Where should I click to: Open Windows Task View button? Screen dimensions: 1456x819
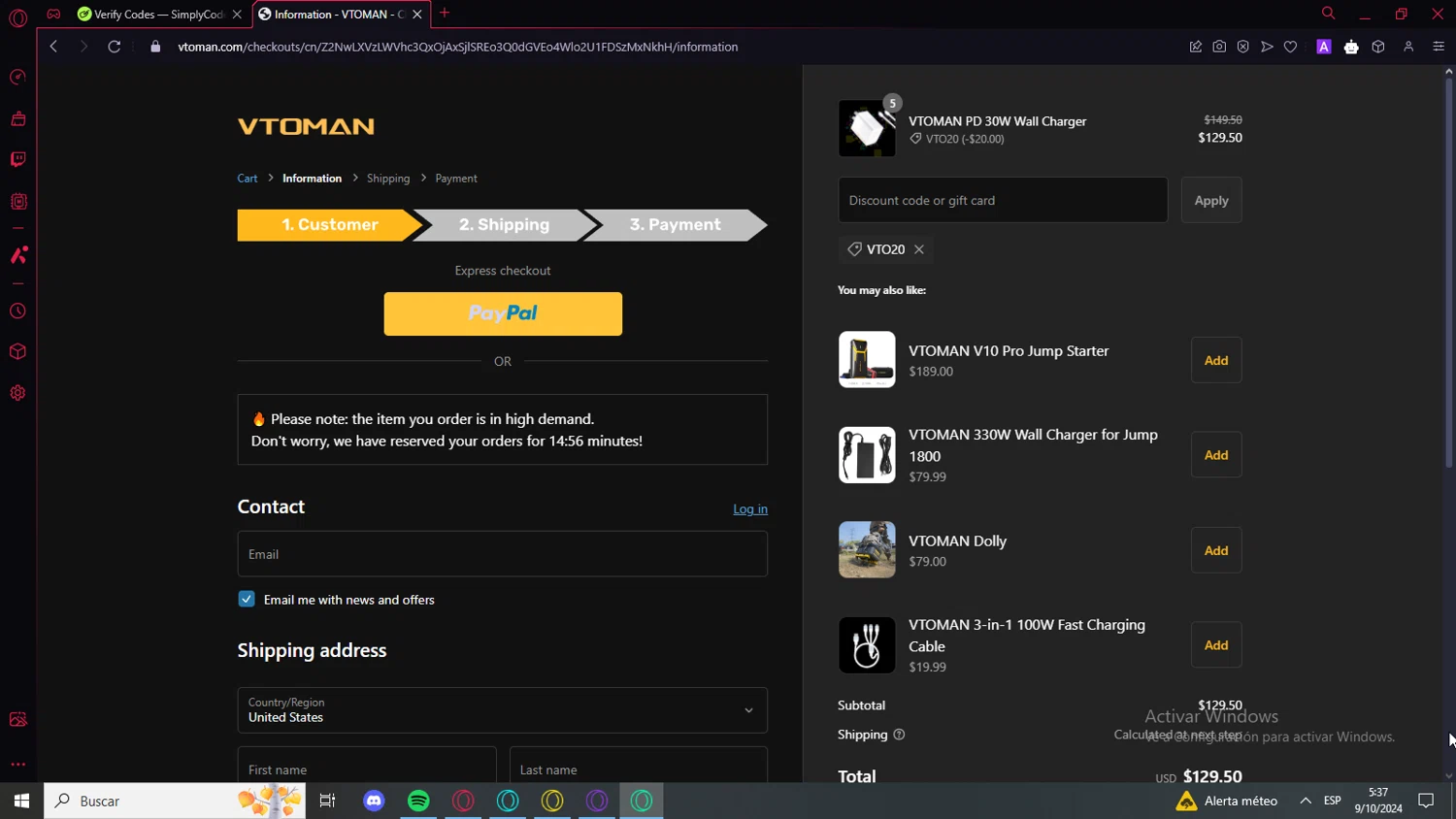click(327, 801)
